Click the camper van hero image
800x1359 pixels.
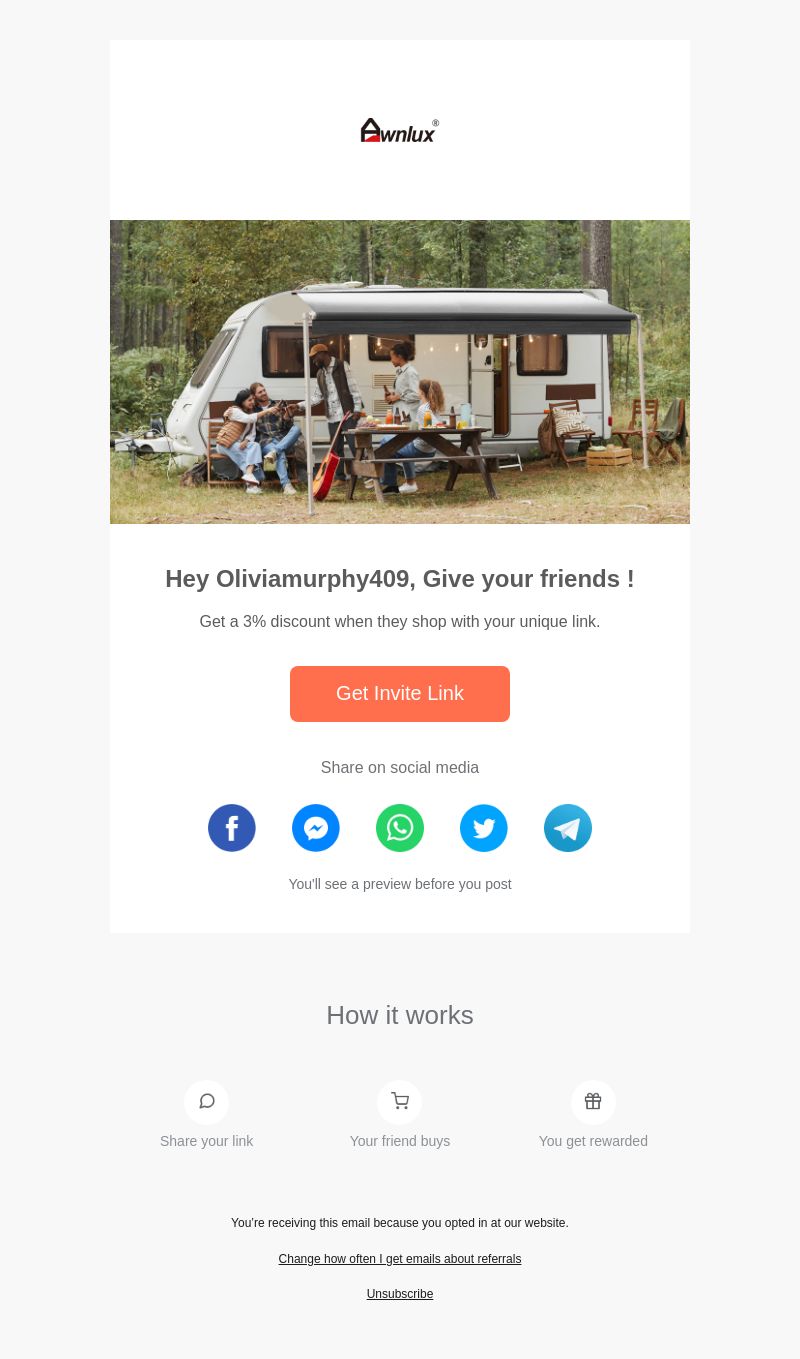(x=400, y=372)
